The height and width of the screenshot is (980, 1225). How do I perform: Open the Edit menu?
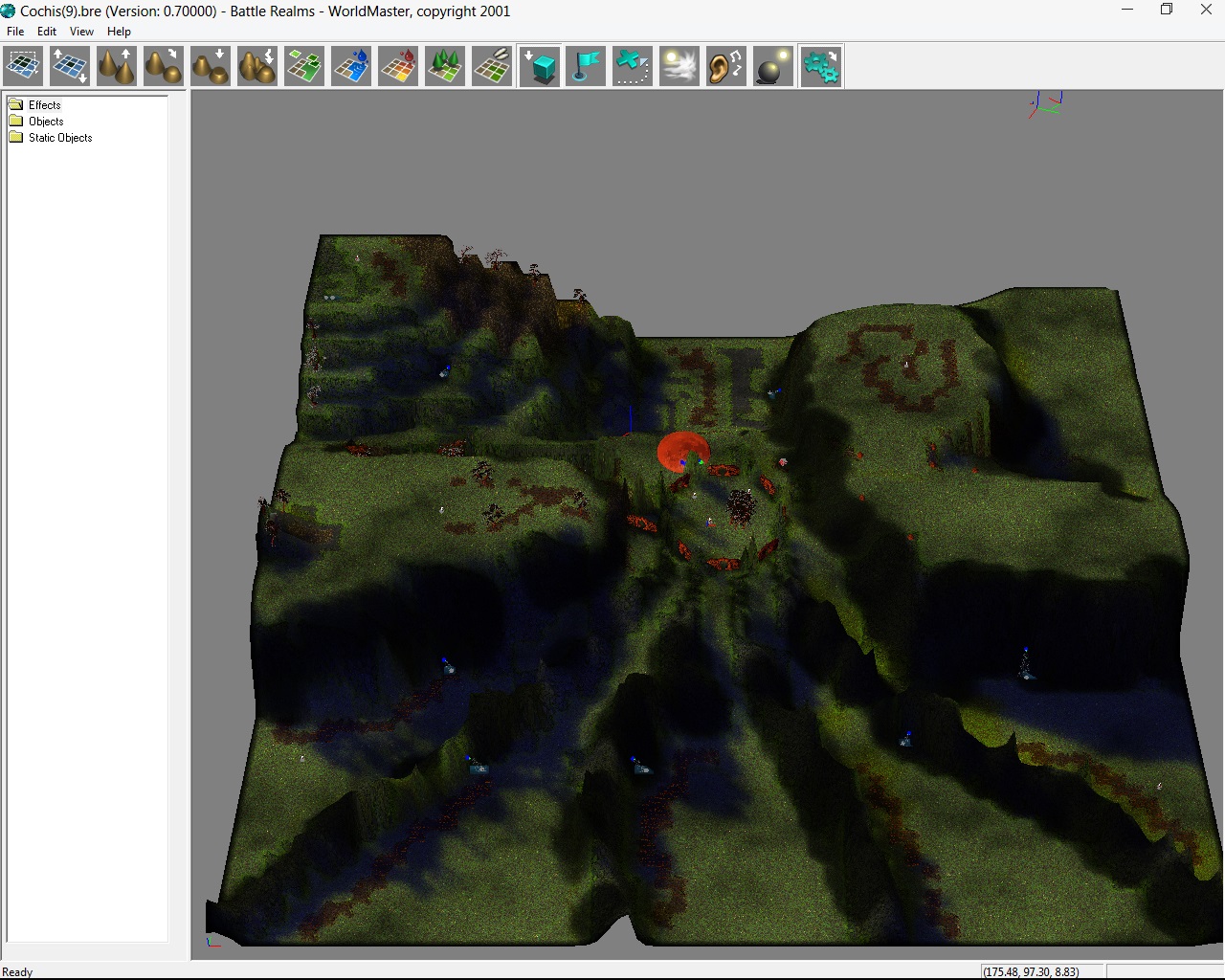point(47,32)
